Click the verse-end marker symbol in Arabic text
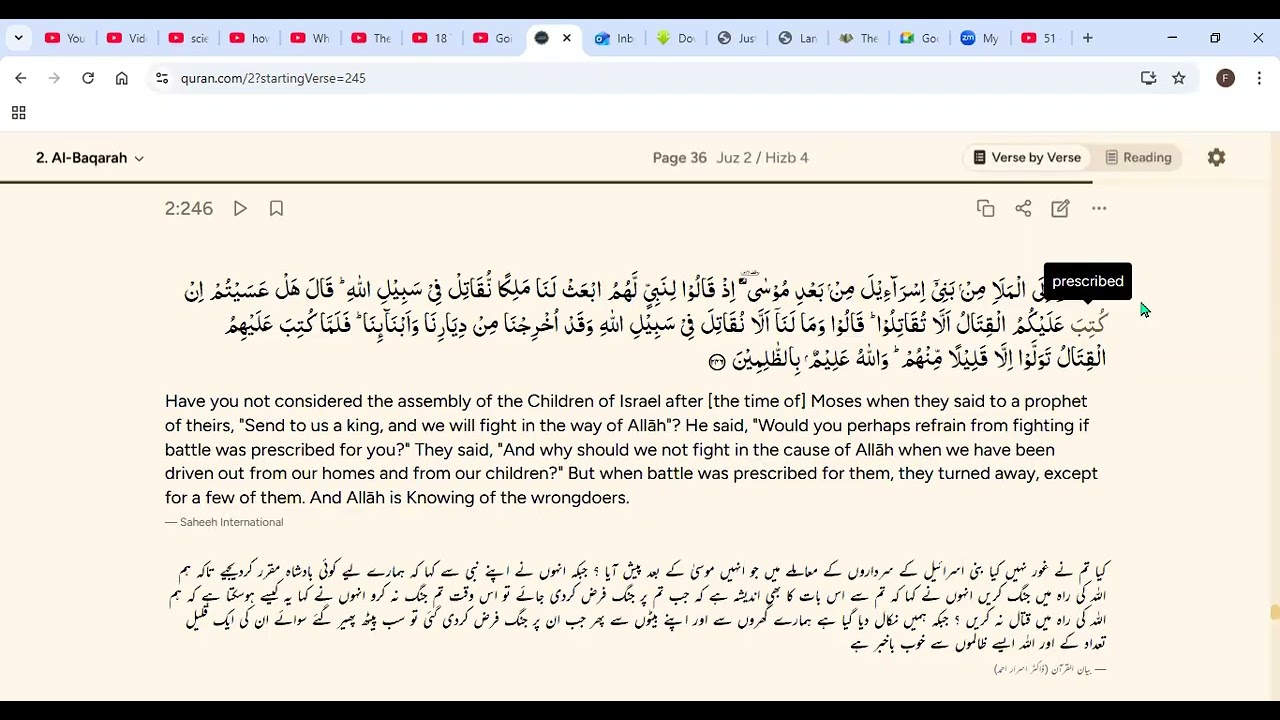This screenshot has height=720, width=1280. (717, 361)
